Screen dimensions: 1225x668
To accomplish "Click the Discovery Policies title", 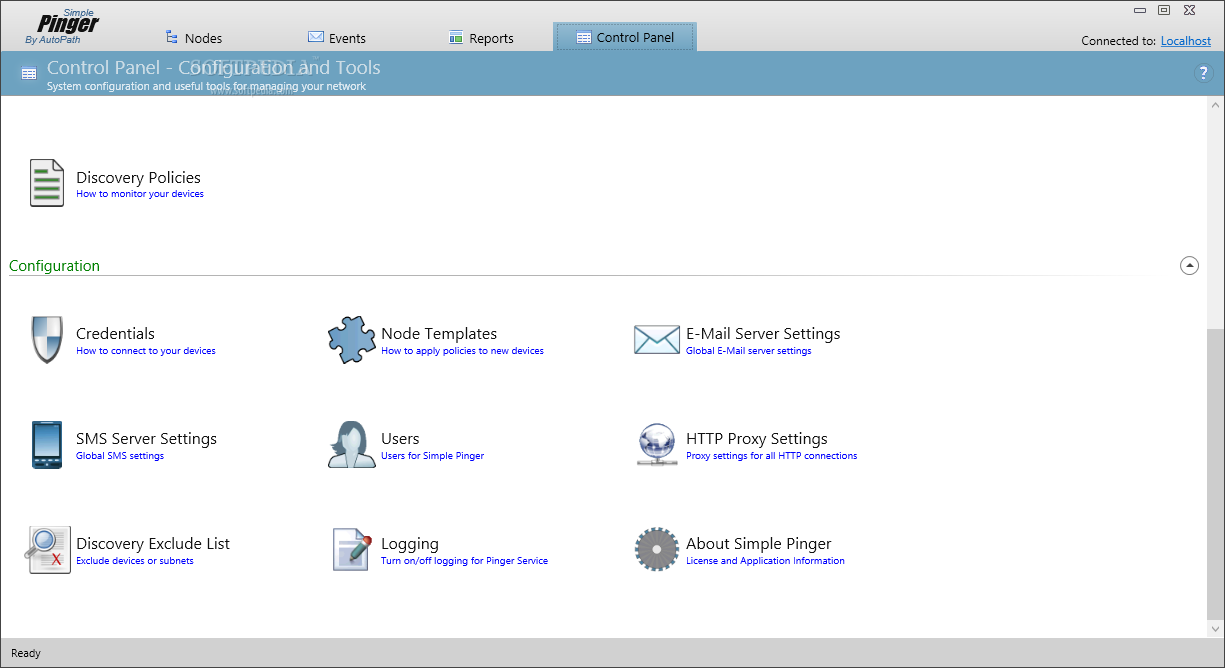I will (x=138, y=177).
